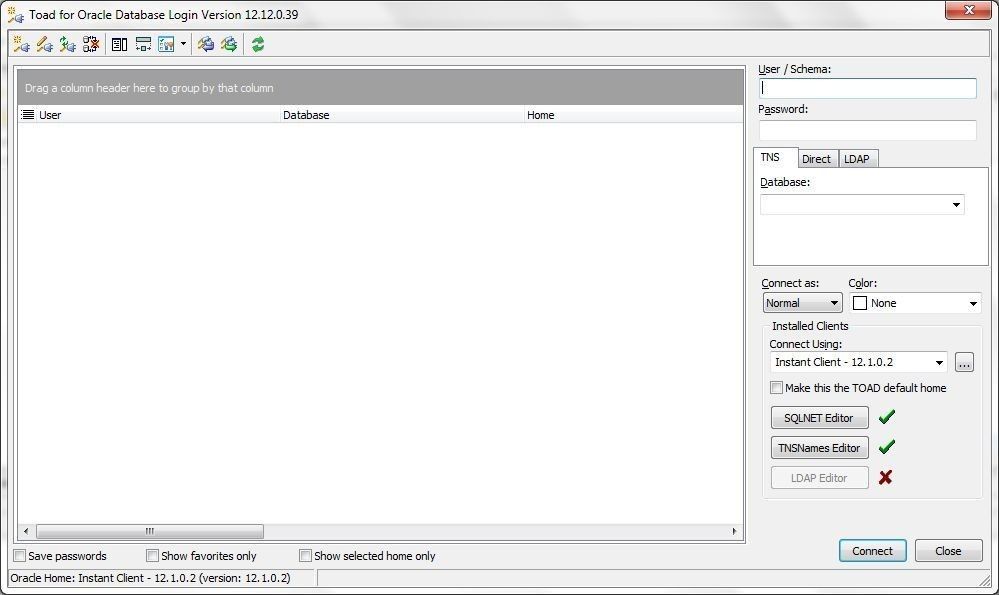Check Make this the TOAD default home
The width and height of the screenshot is (999, 595).
pos(776,387)
